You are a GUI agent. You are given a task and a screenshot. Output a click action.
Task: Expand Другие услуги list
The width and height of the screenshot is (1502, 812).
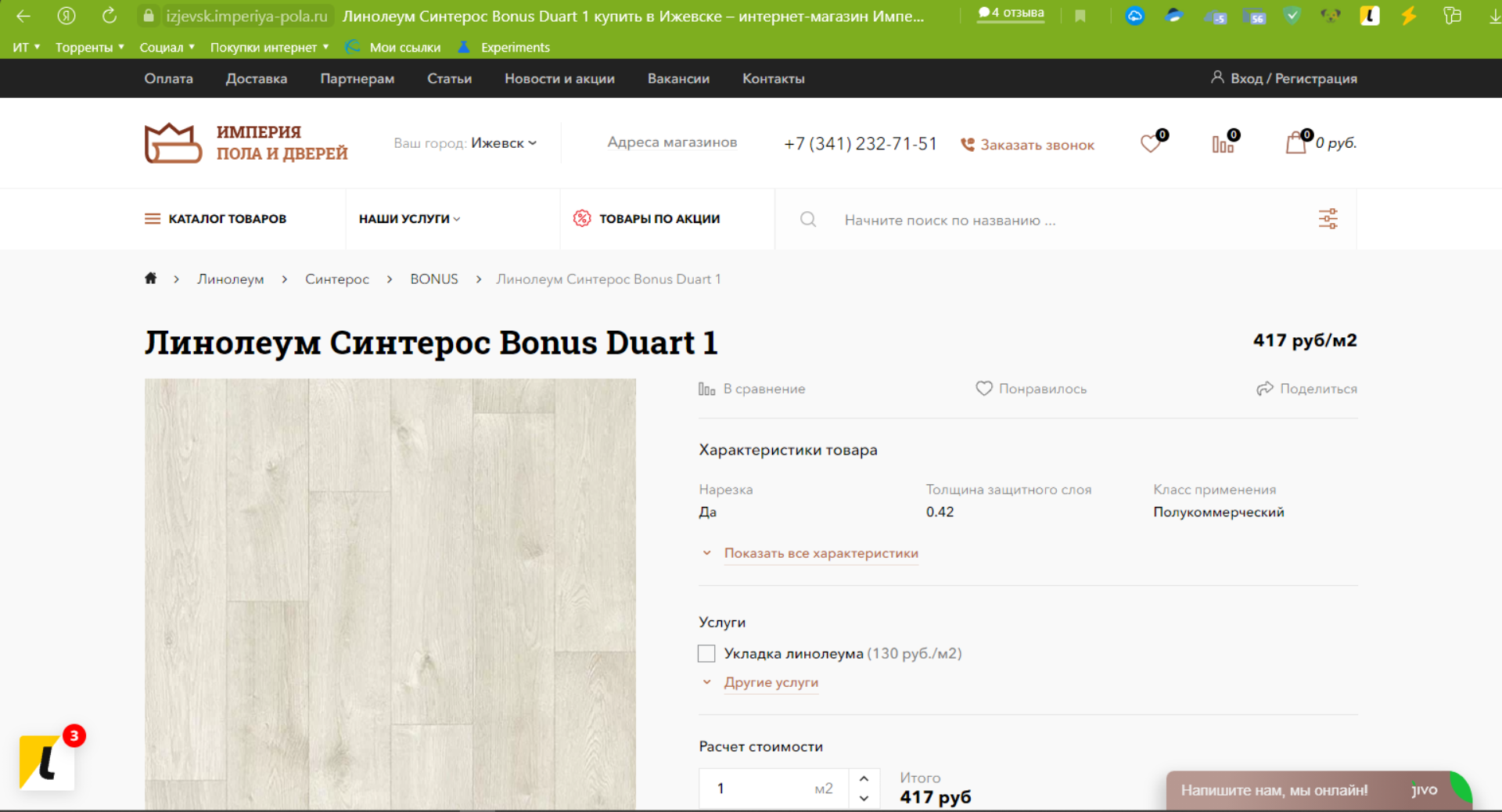[x=771, y=682]
